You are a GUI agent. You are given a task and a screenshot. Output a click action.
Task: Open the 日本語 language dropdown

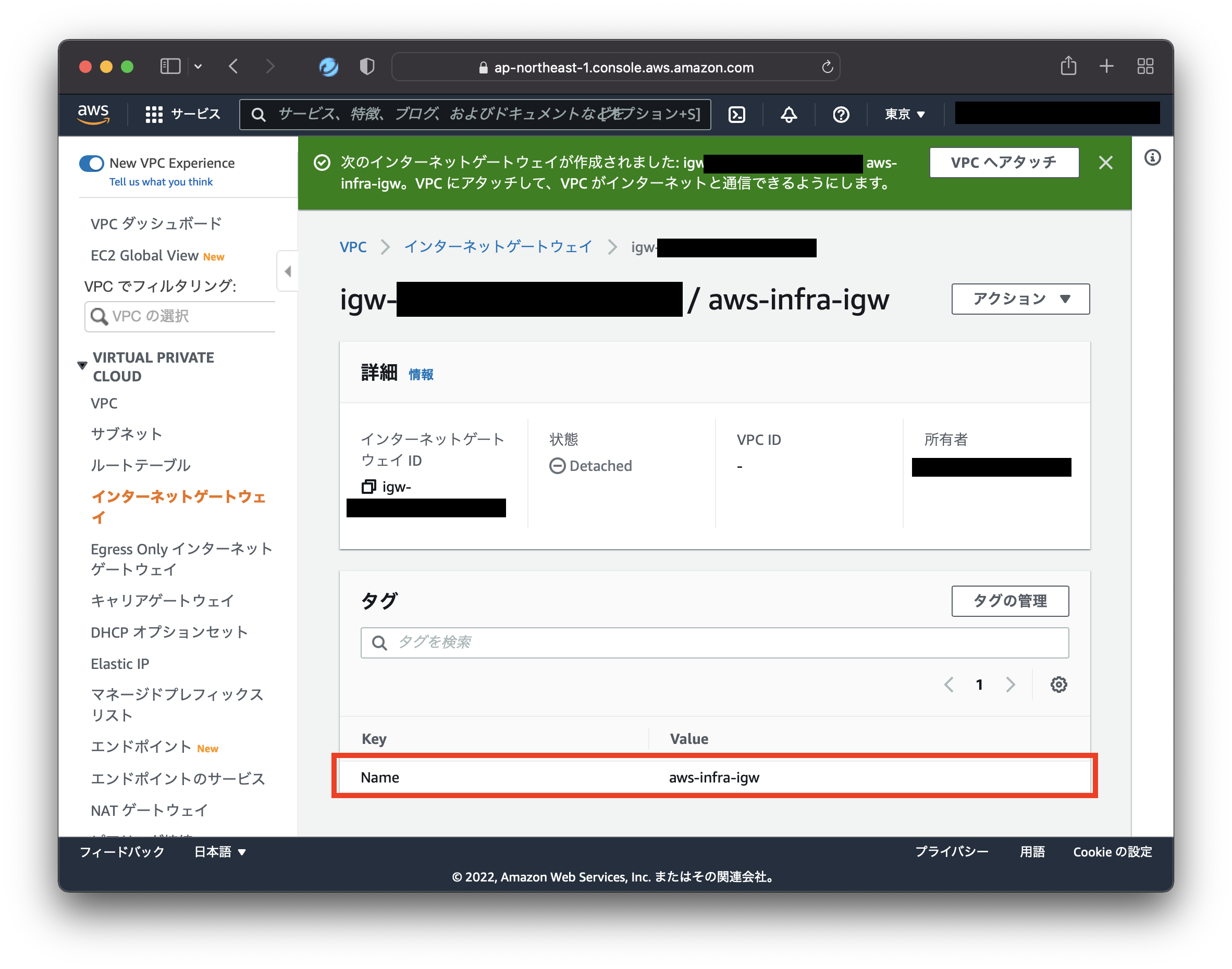coord(220,852)
